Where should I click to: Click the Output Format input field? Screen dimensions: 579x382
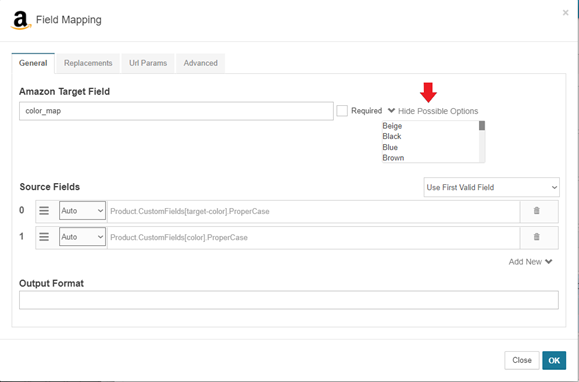click(289, 300)
